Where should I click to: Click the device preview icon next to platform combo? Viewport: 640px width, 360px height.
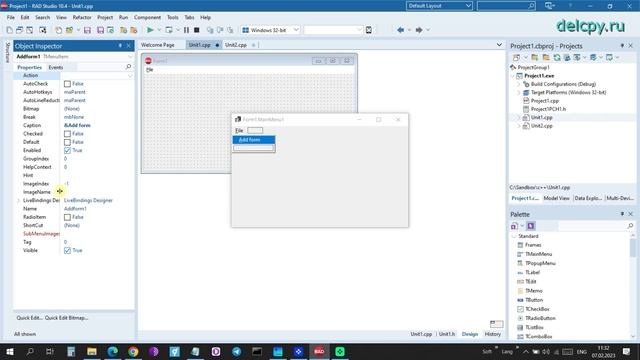(369, 30)
